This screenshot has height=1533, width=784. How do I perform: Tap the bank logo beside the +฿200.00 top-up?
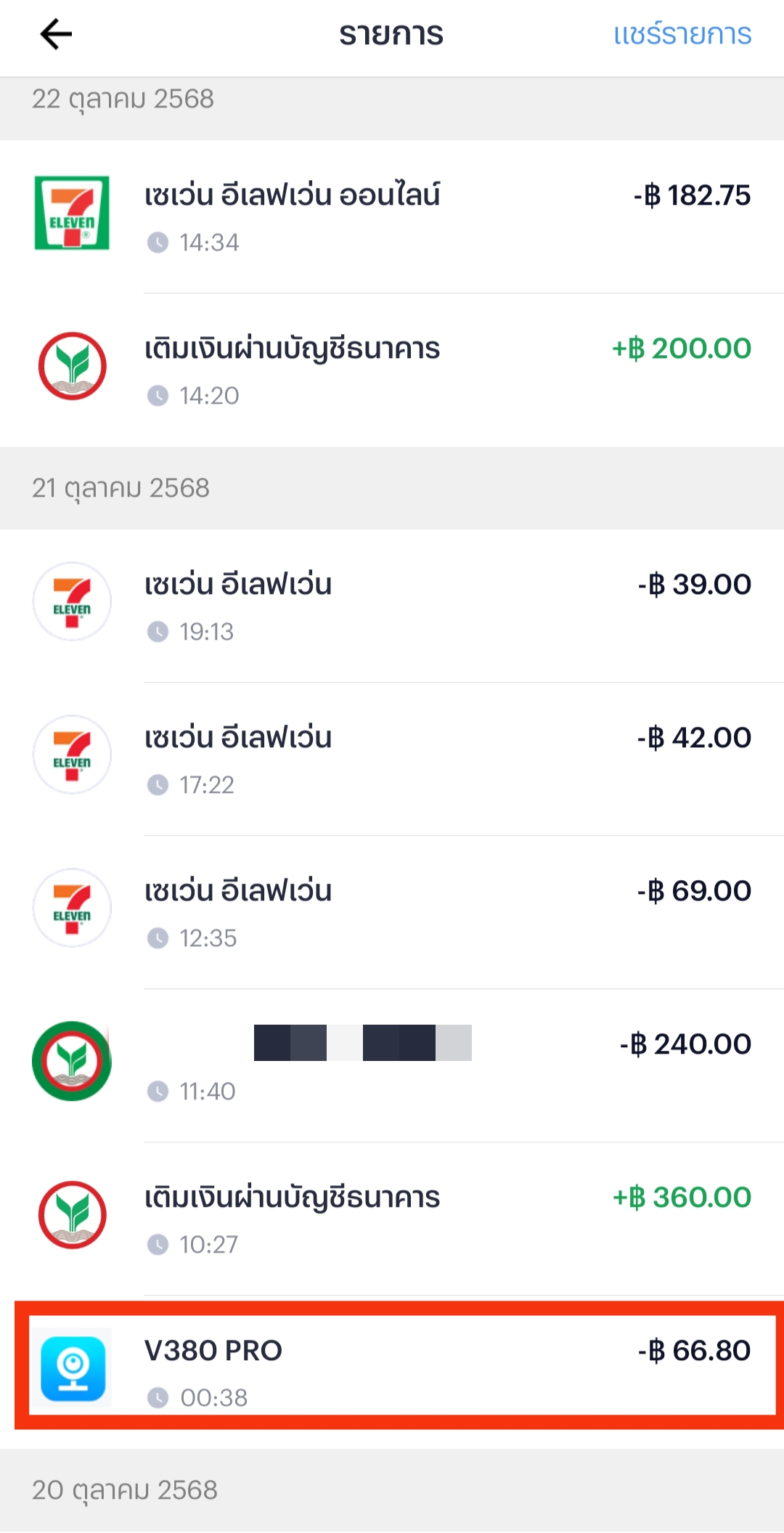click(72, 366)
